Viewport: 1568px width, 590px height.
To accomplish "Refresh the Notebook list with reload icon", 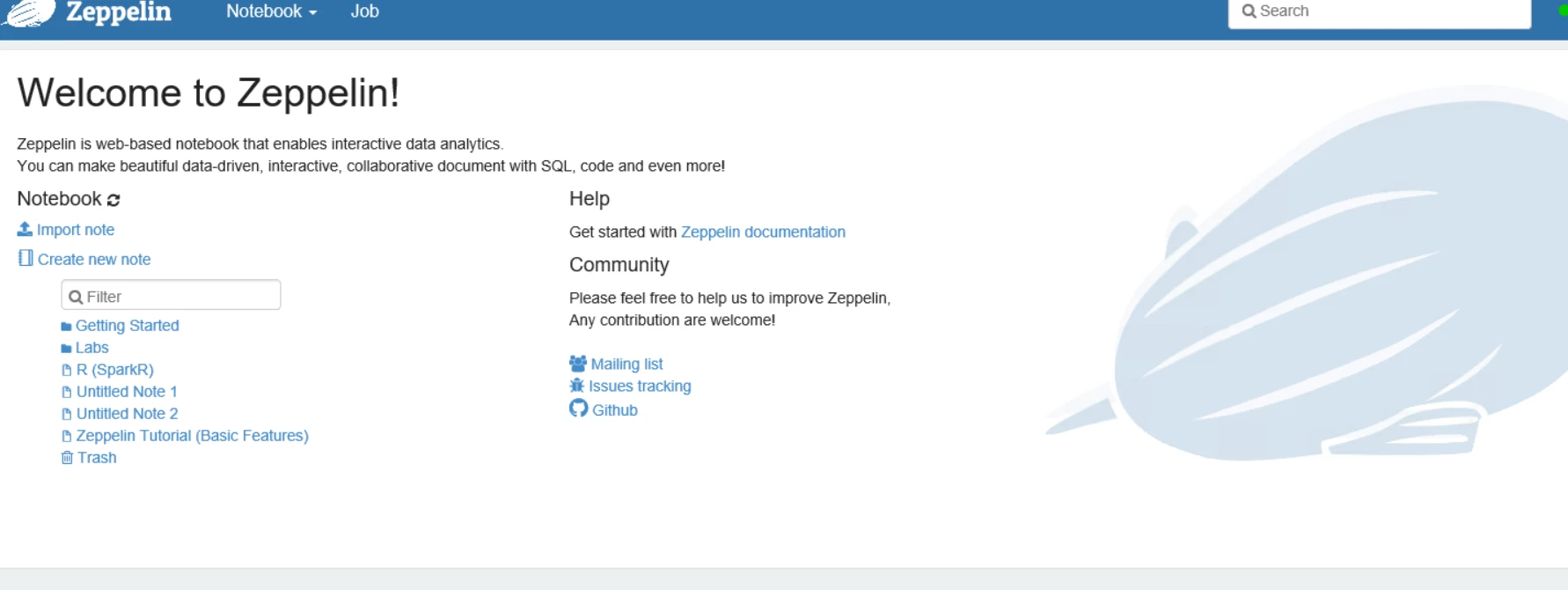I will pos(114,200).
